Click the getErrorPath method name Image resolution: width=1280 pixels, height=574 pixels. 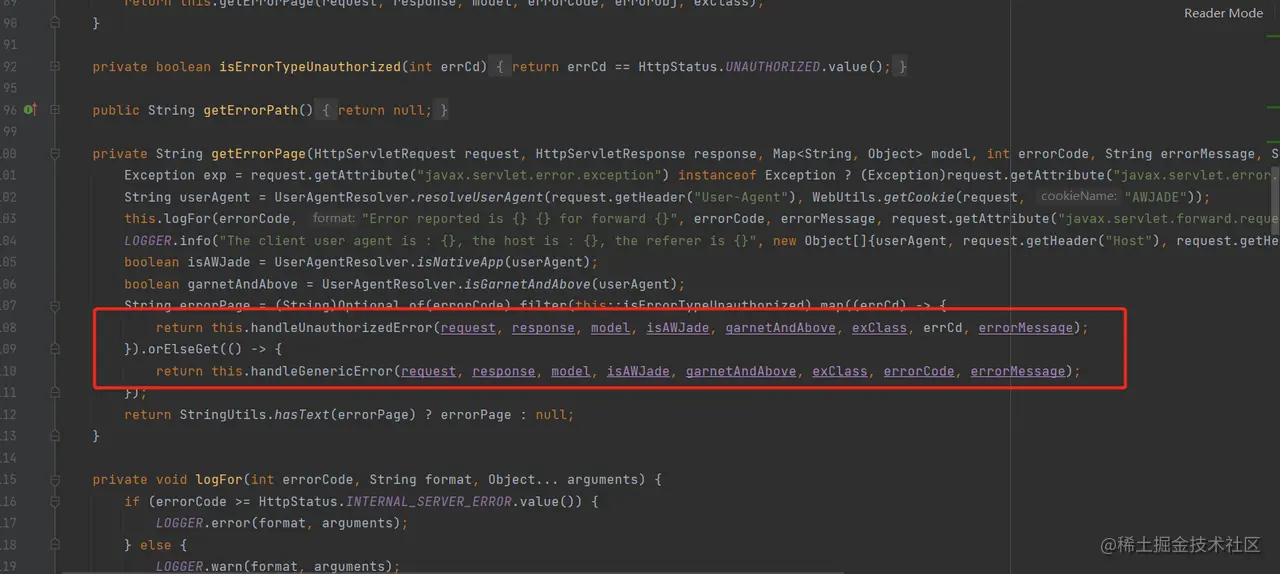(251, 110)
